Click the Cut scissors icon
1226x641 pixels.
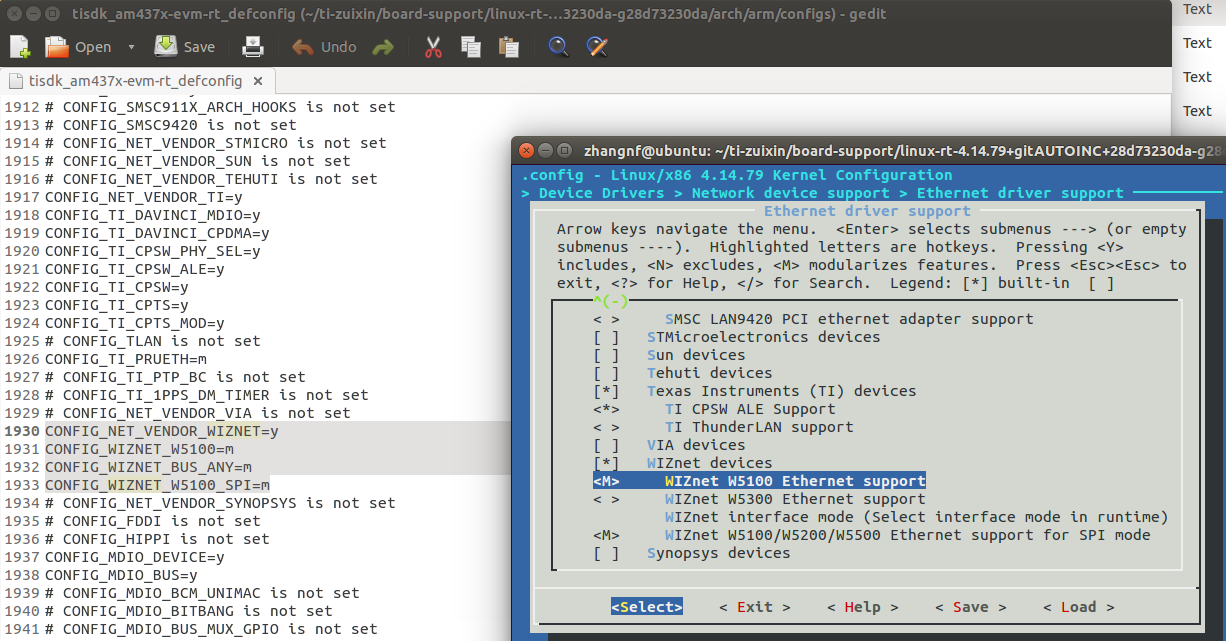click(x=433, y=47)
